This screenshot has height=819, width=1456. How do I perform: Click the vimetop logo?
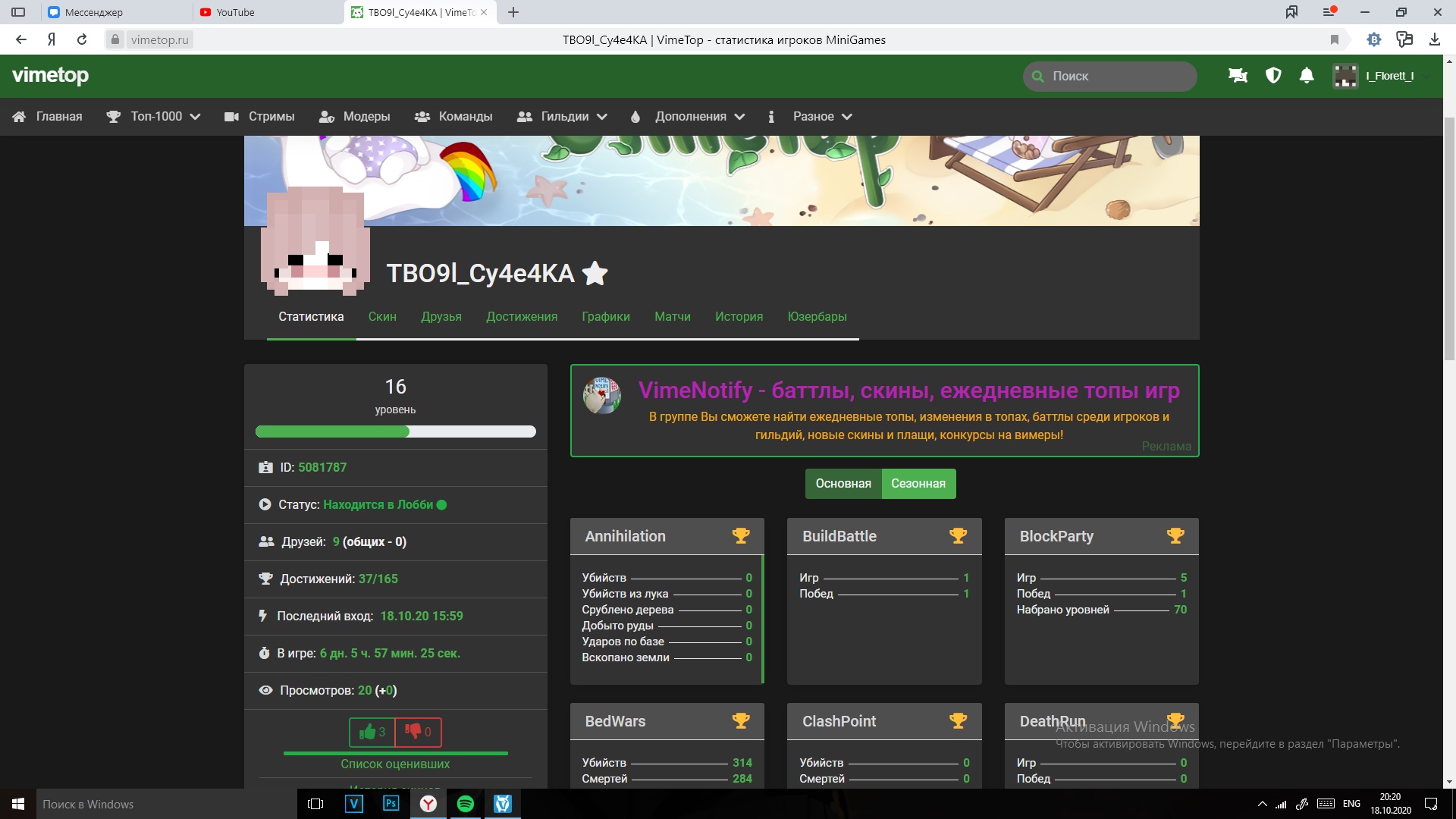(x=50, y=75)
